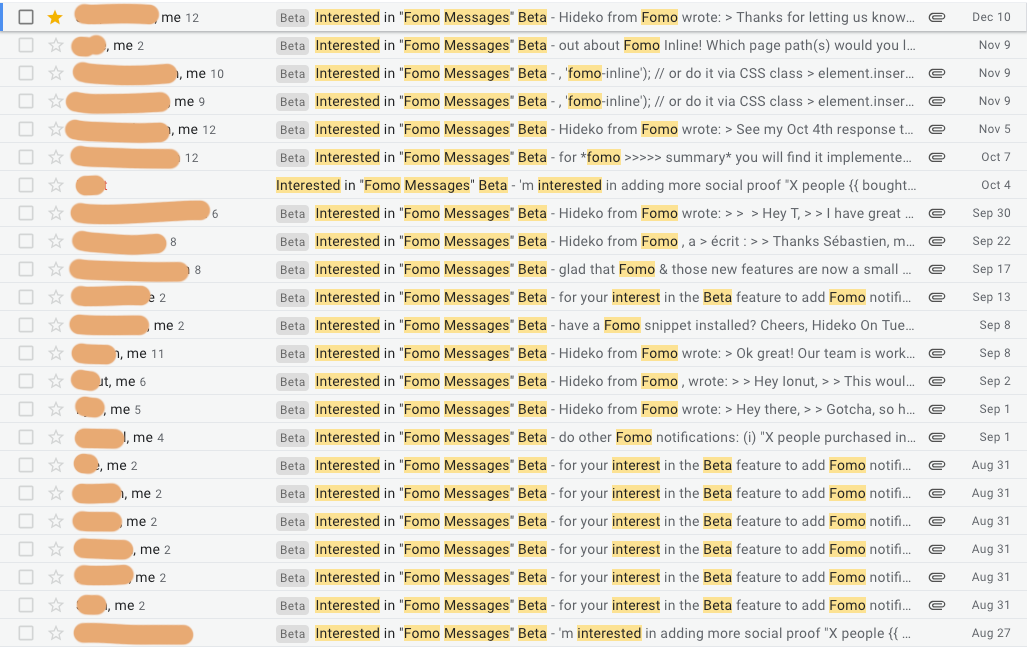Select the Dec 10 conversation checkbox
This screenshot has width=1028, height=647.
tap(26, 17)
